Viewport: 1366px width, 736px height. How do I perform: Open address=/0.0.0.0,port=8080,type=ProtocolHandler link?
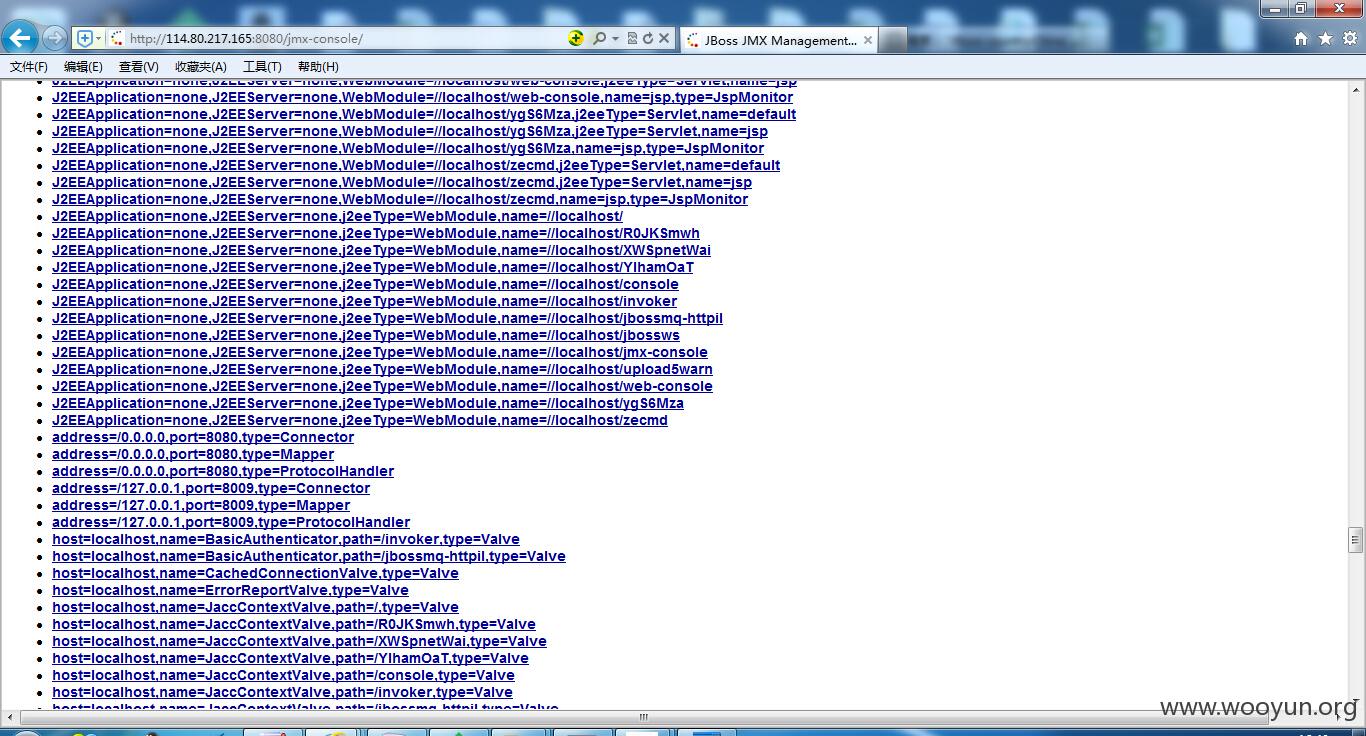point(223,471)
